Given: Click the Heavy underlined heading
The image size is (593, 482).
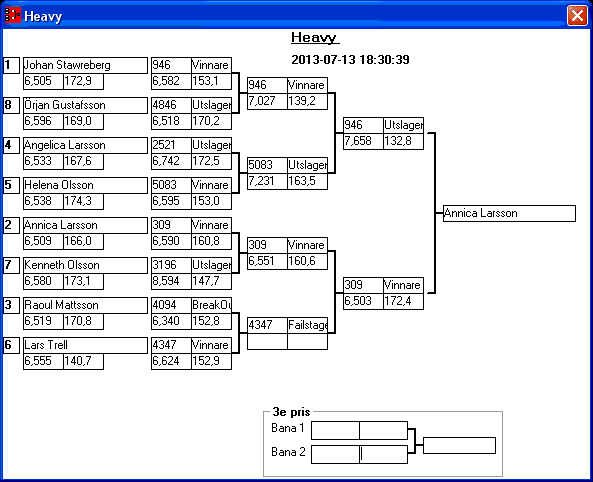Looking at the screenshot, I should point(315,37).
